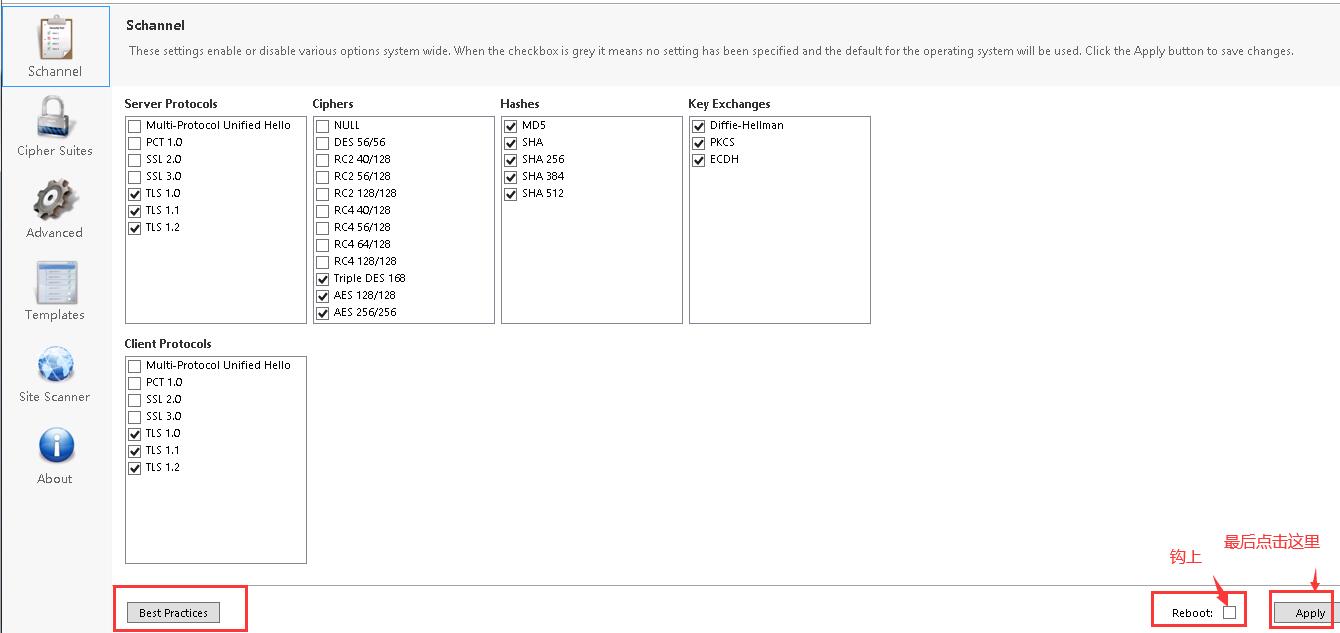This screenshot has height=633, width=1340.
Task: Enable the RC2 40/128 cipher
Action: click(322, 160)
